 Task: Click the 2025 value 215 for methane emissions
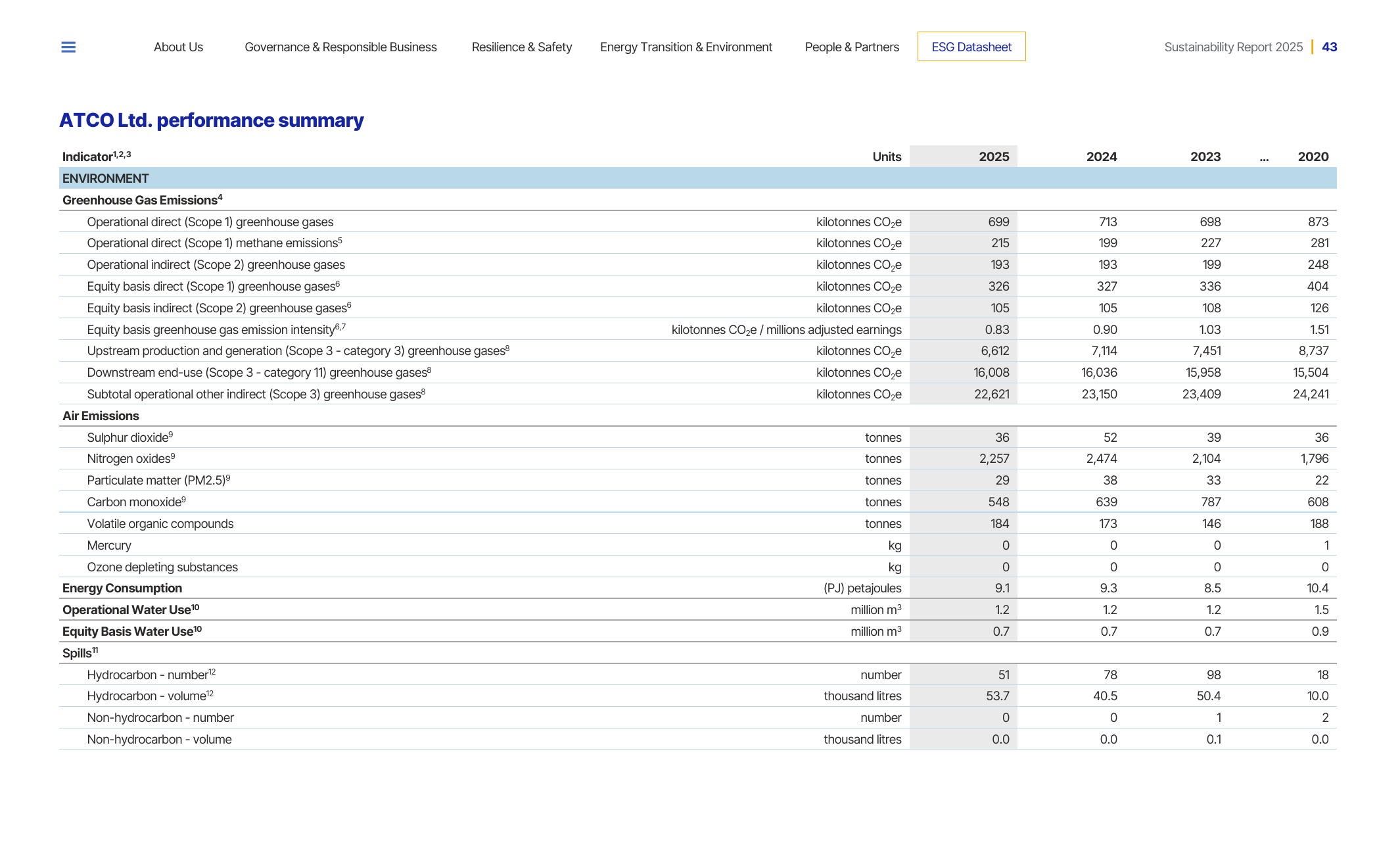point(1000,243)
